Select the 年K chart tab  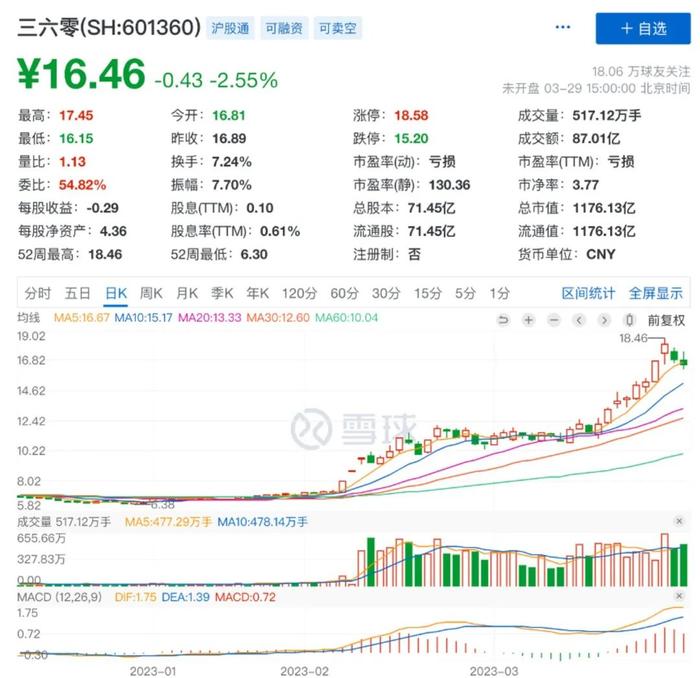(258, 293)
